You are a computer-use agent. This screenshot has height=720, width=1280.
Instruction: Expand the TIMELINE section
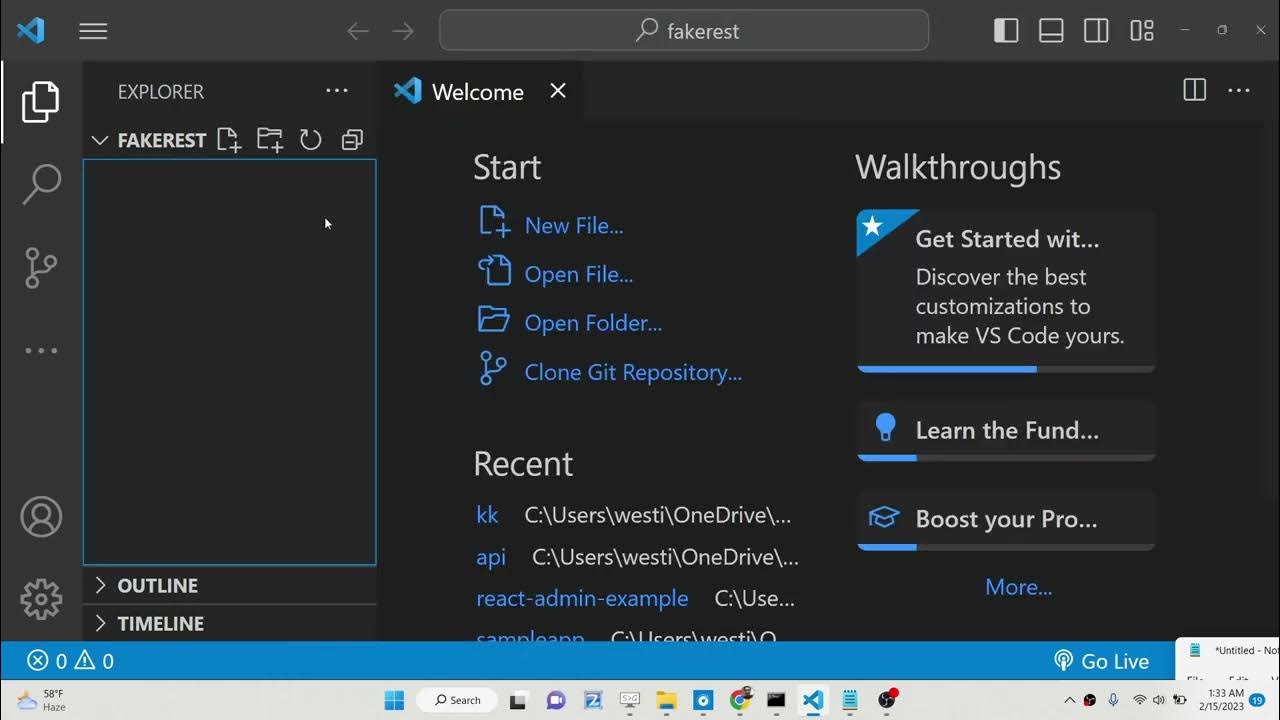160,623
